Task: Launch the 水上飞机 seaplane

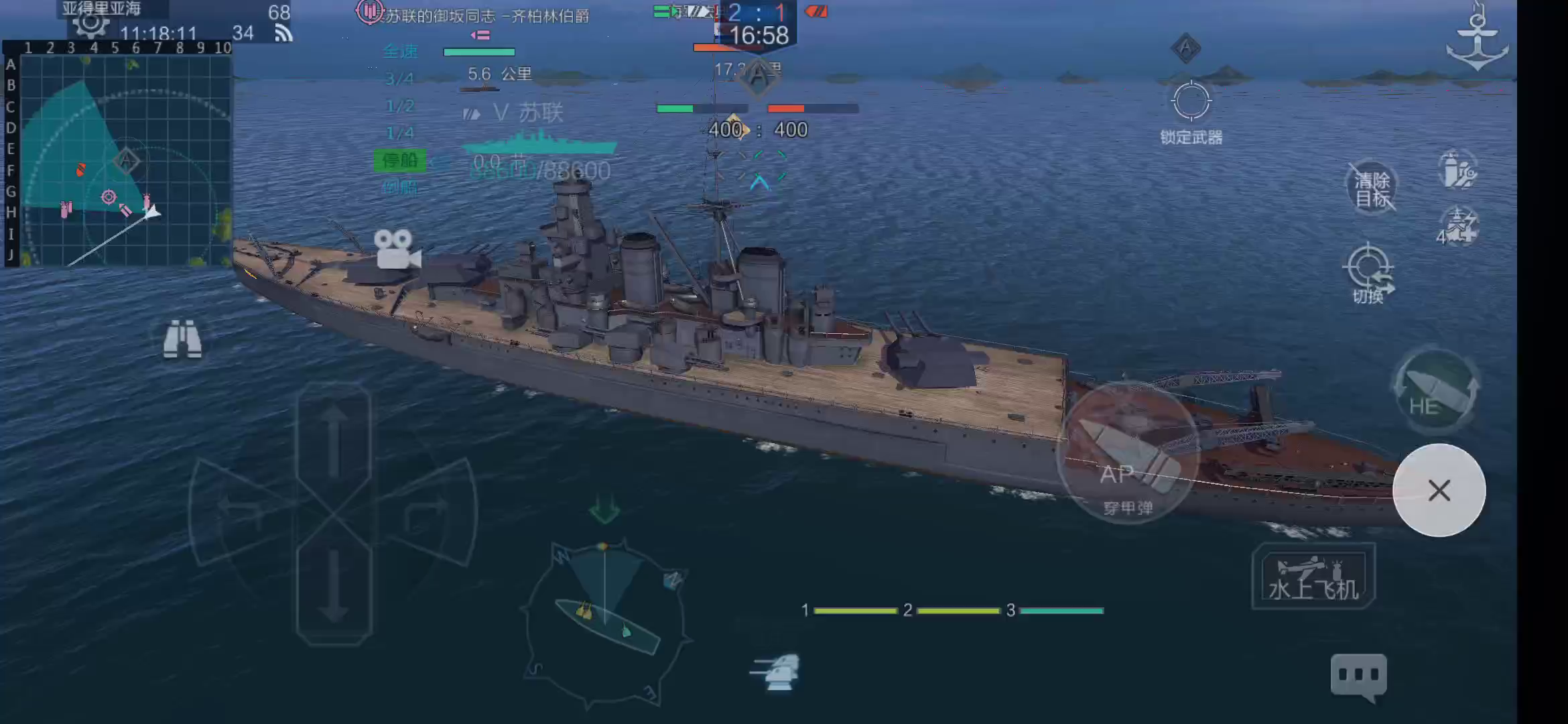Action: [1313, 577]
